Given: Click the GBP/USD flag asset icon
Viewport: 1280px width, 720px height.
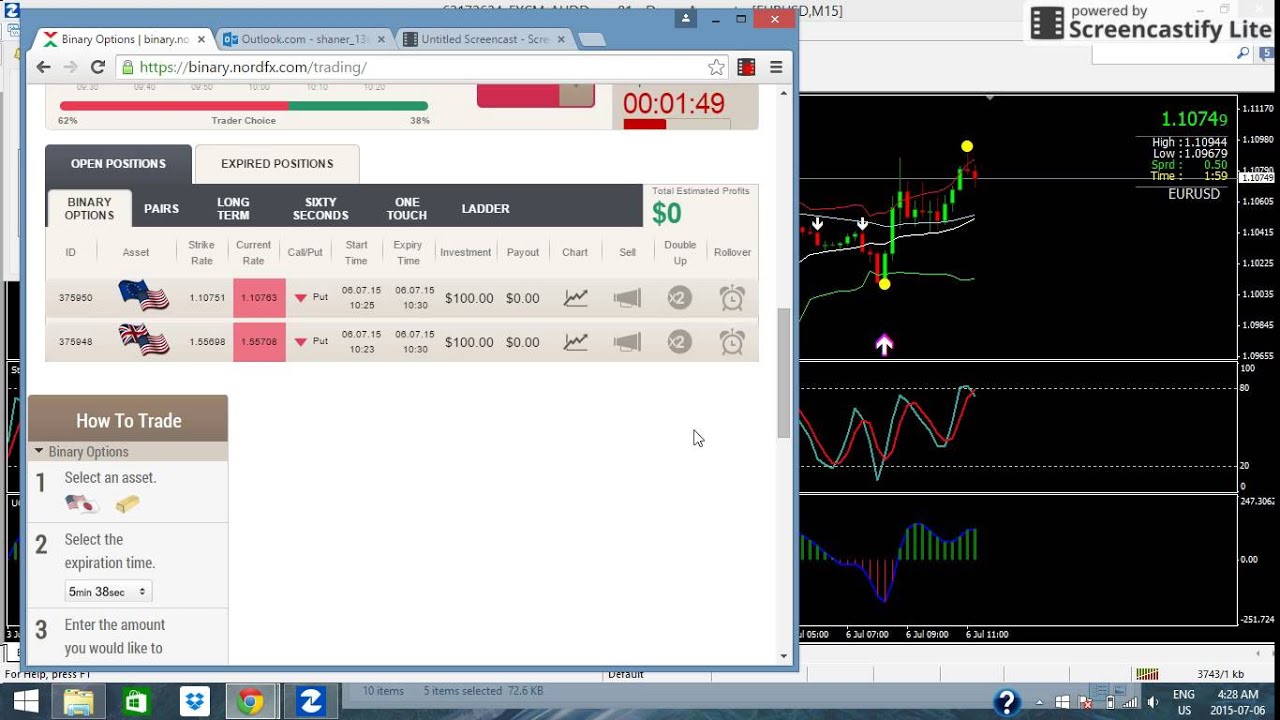Looking at the screenshot, I should tap(143, 339).
